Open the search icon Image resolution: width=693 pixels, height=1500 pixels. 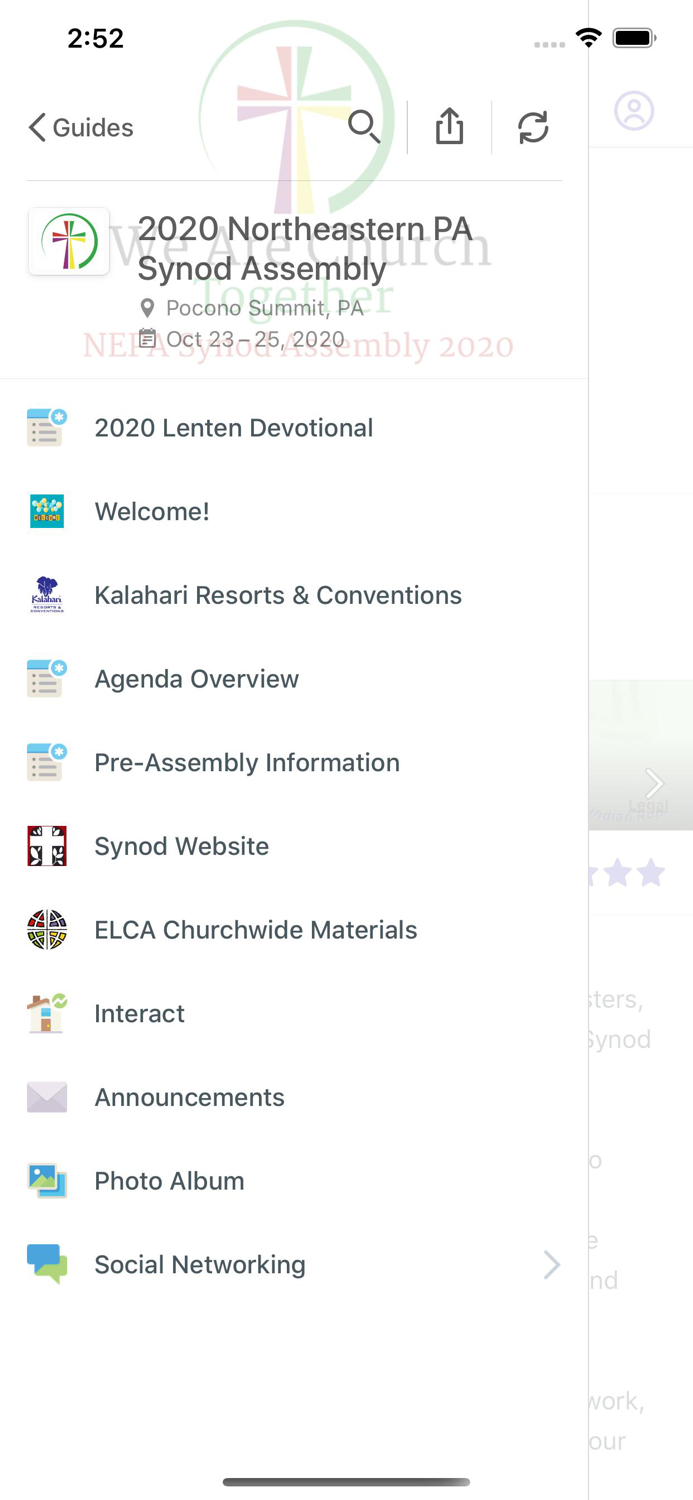coord(364,126)
